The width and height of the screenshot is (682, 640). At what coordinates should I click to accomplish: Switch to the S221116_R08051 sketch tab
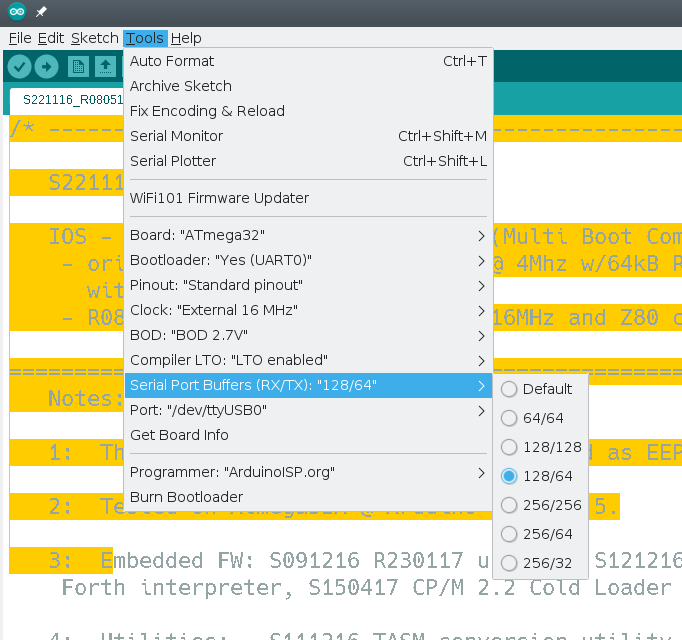[72, 100]
